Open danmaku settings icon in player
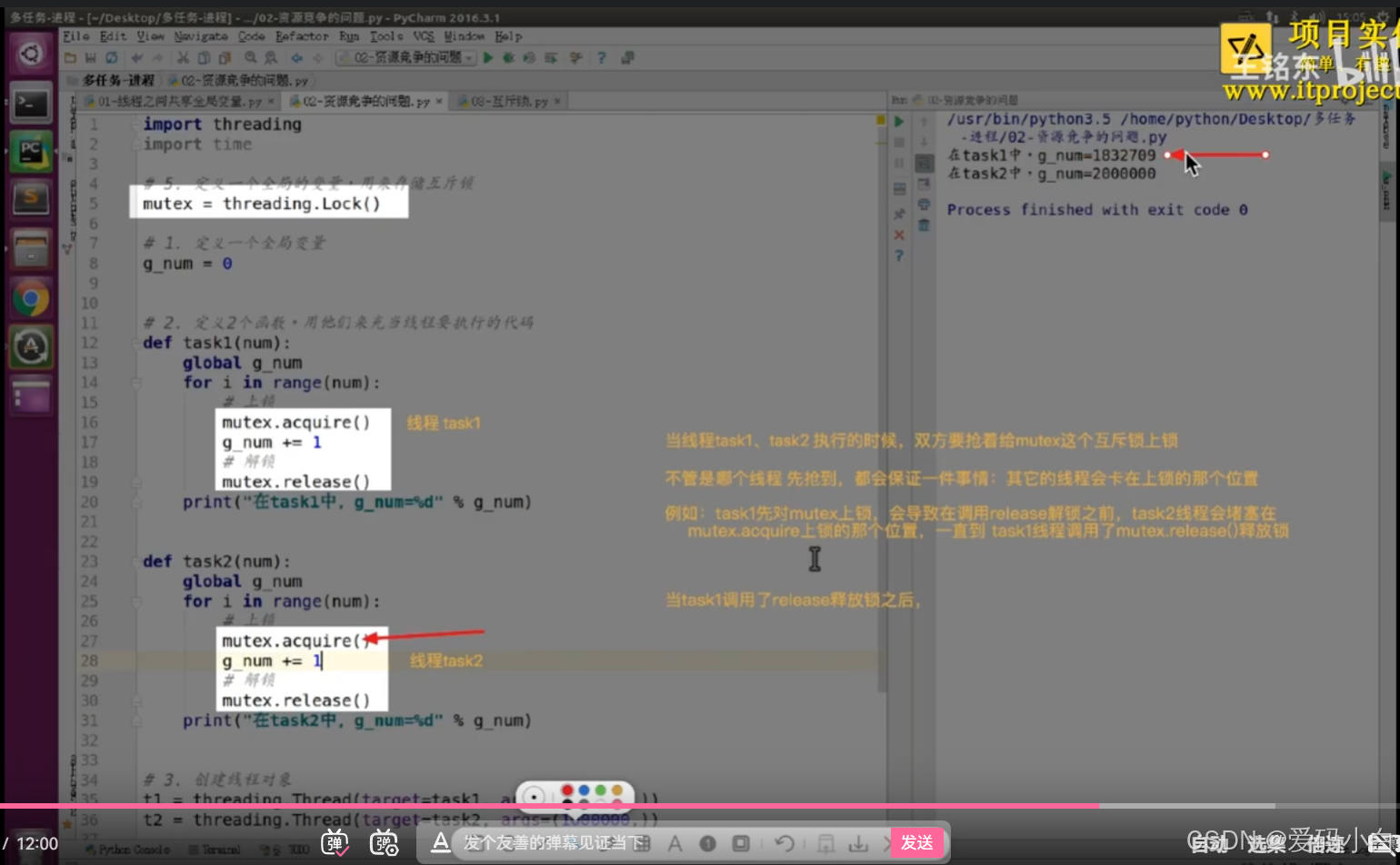The width and height of the screenshot is (1400, 865). click(385, 843)
